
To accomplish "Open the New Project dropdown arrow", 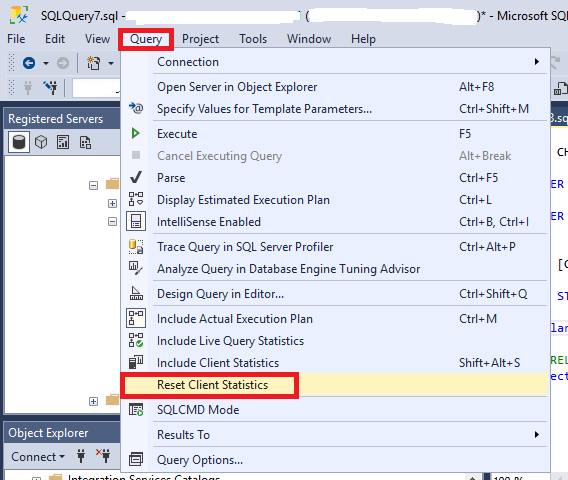I will (x=111, y=63).
